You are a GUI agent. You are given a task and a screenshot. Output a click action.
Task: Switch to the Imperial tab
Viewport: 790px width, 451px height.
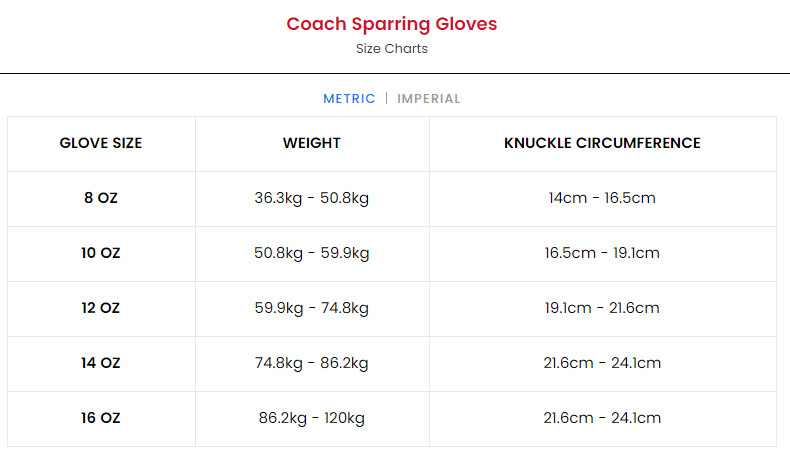pyautogui.click(x=429, y=99)
